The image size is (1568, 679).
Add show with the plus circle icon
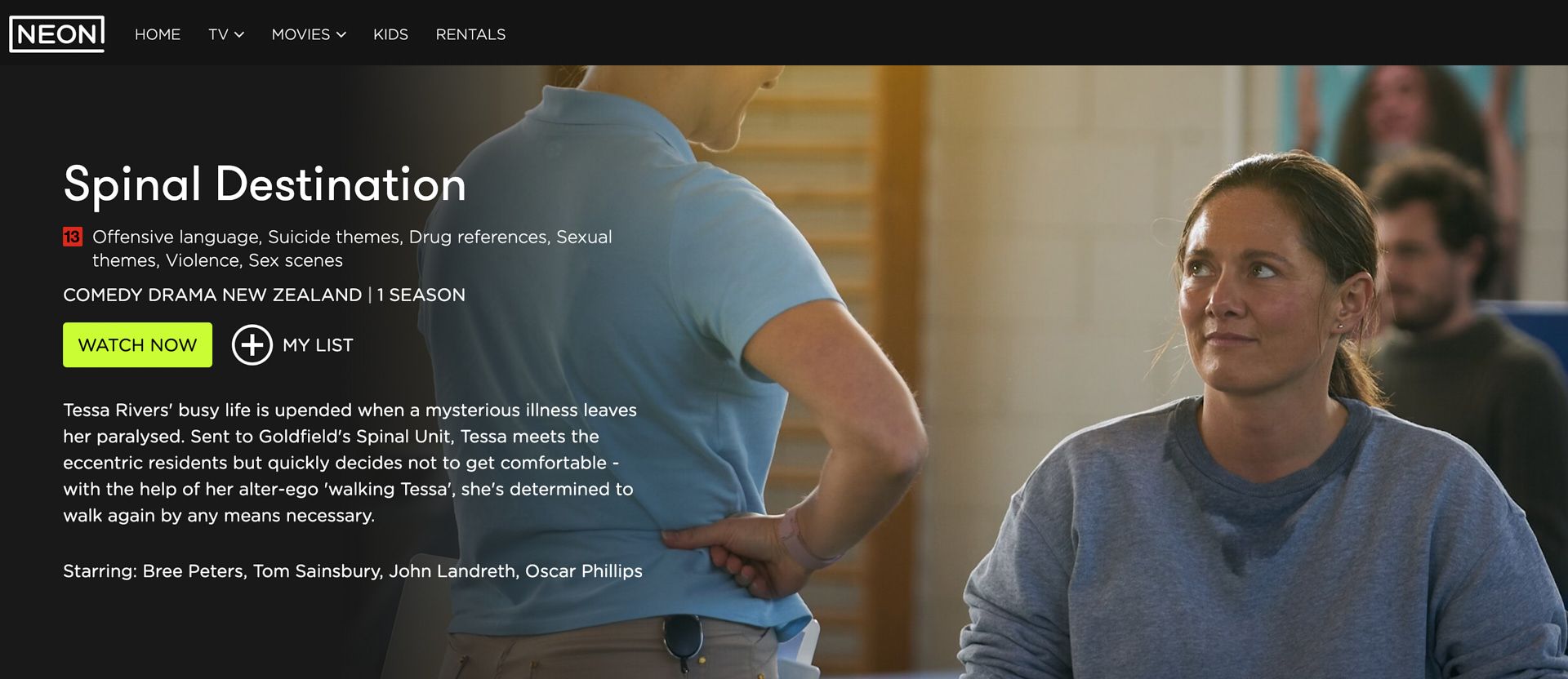252,345
